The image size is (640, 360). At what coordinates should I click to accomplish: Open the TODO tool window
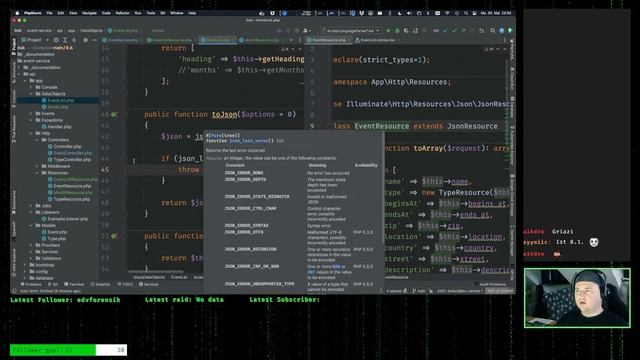125,284
